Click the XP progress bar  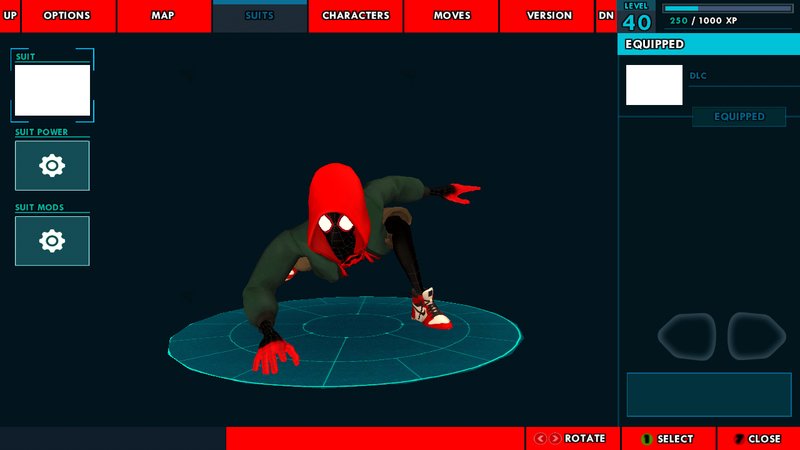coord(728,8)
